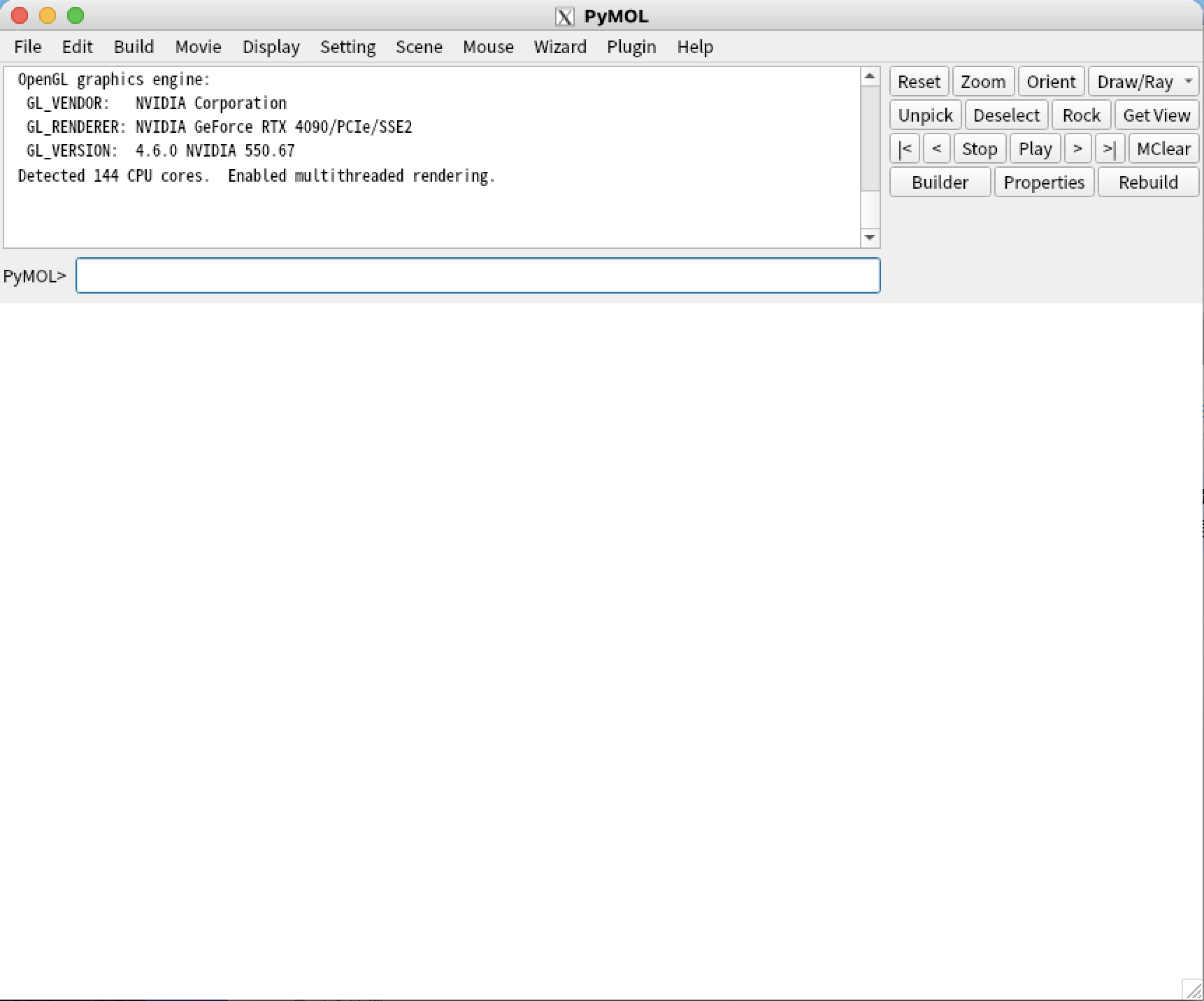Image resolution: width=1204 pixels, height=1001 pixels.
Task: Click the 'GL_VERSION: 4.6.0 NVIDIA 550.67' line
Action: tap(160, 151)
